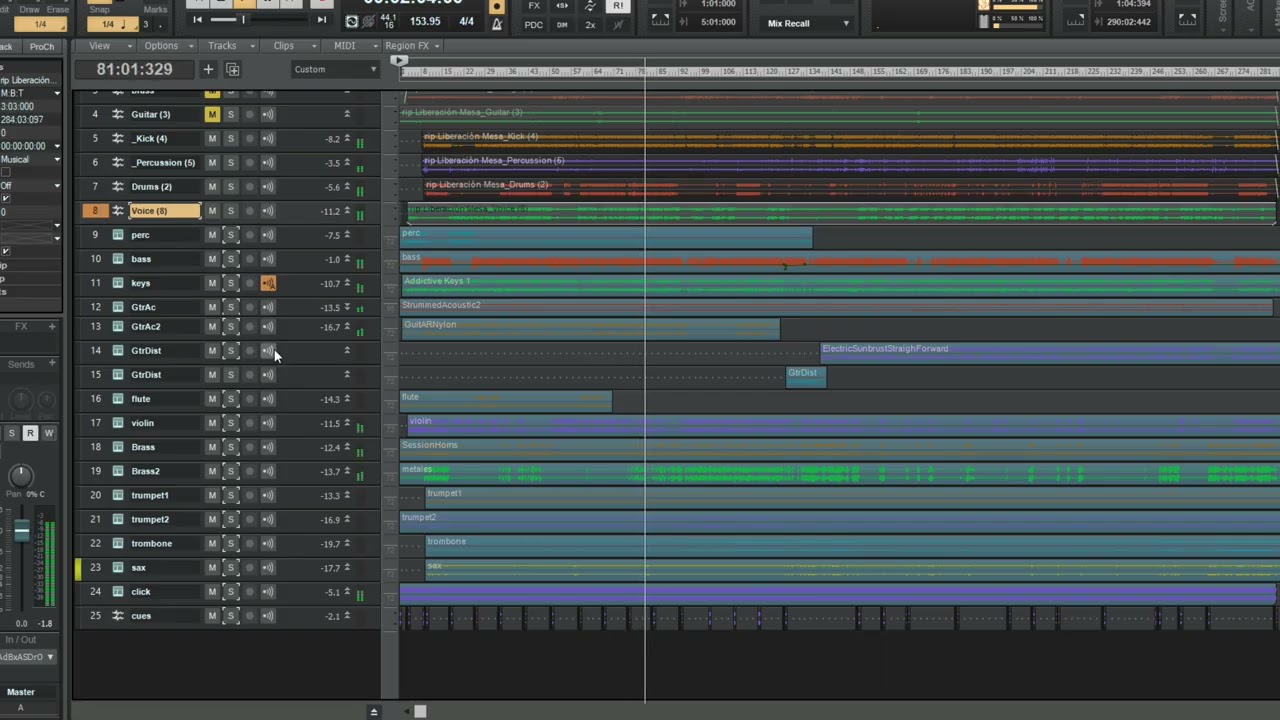Image resolution: width=1280 pixels, height=720 pixels.
Task: Click the 2x upsampling button
Action: [x=590, y=24]
